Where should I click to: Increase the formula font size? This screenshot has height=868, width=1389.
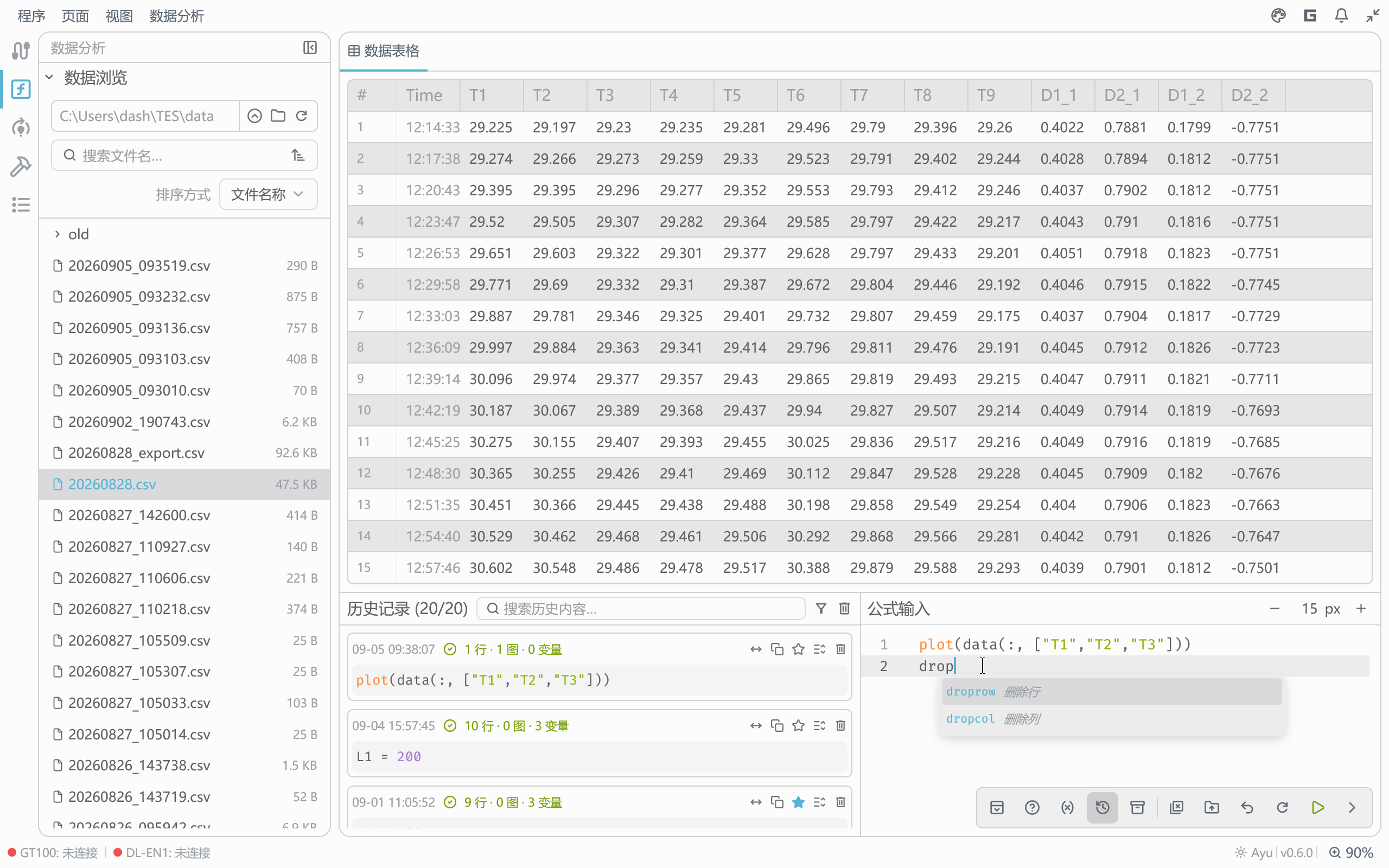coord(1361,609)
